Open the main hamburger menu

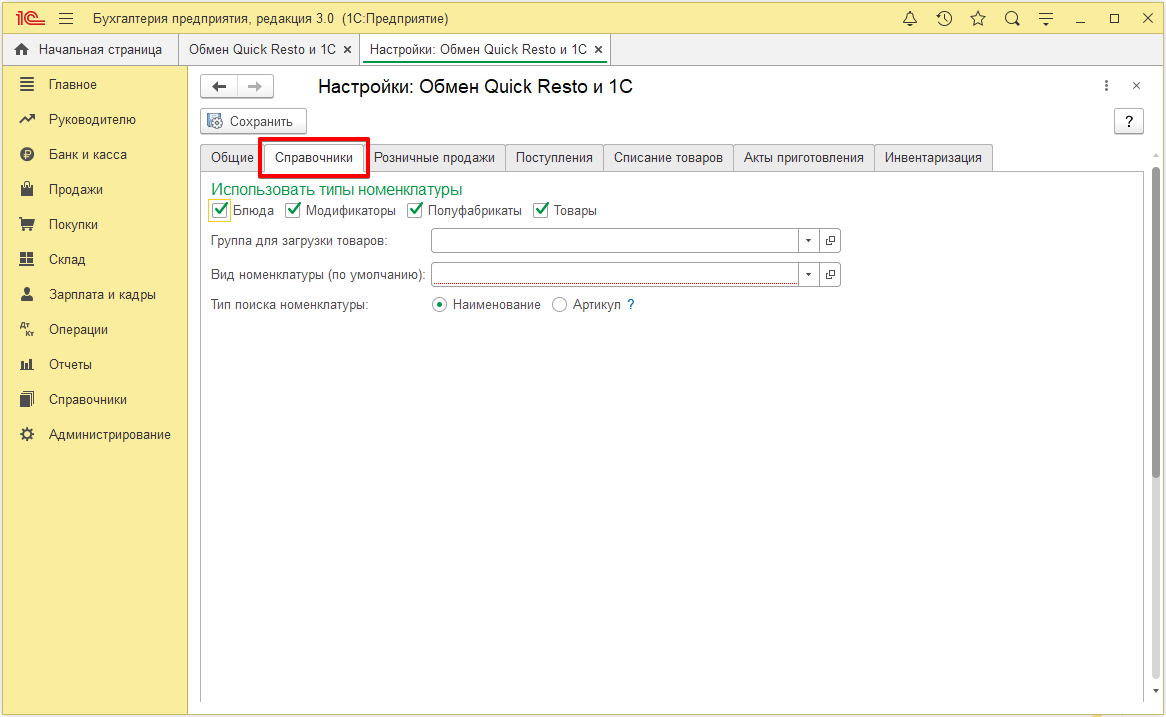click(66, 19)
